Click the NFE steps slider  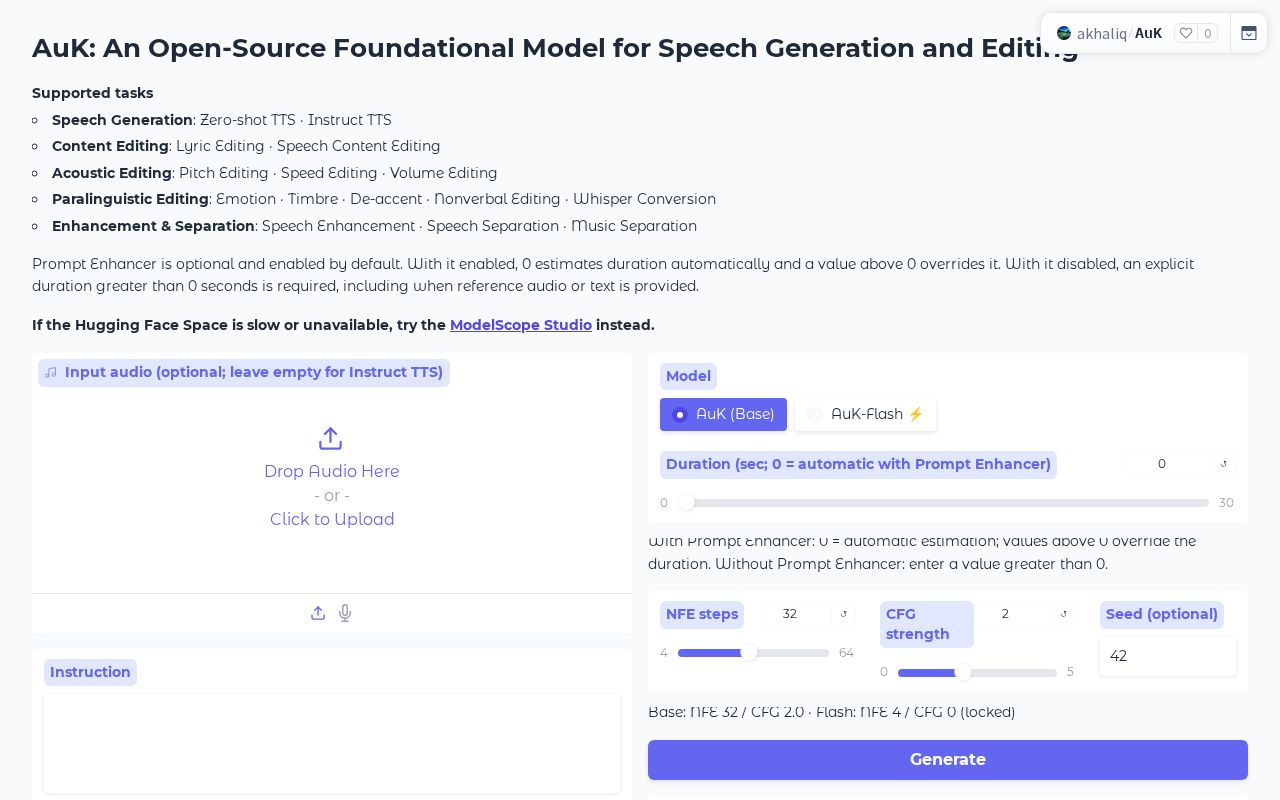pyautogui.click(x=753, y=653)
